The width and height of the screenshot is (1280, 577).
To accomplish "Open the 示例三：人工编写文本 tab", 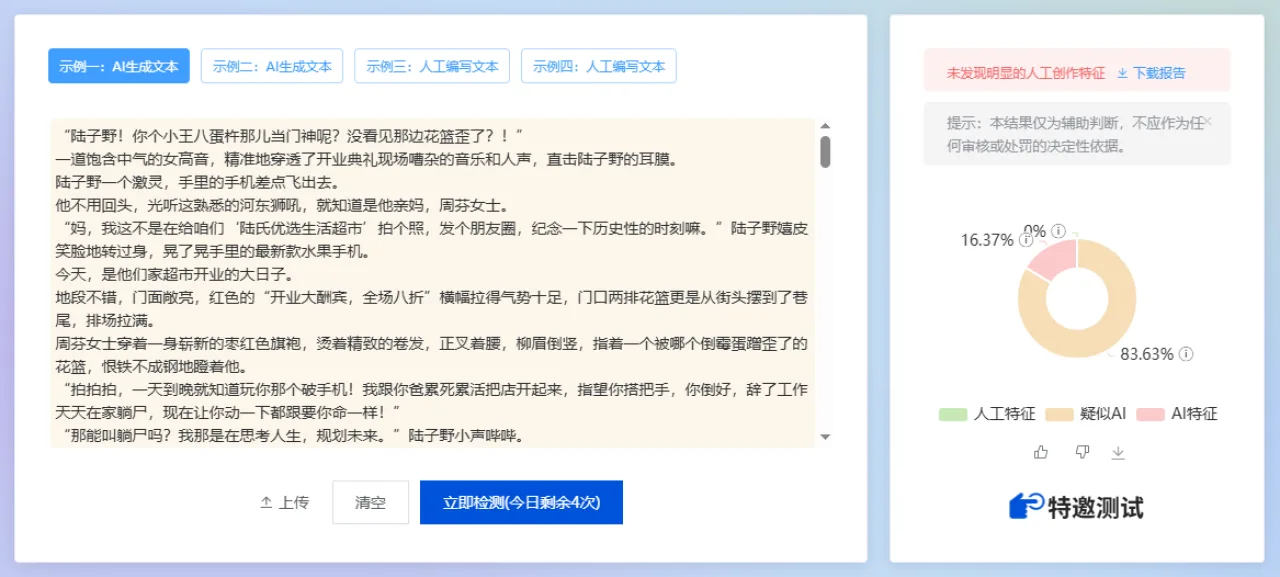I will pyautogui.click(x=432, y=66).
